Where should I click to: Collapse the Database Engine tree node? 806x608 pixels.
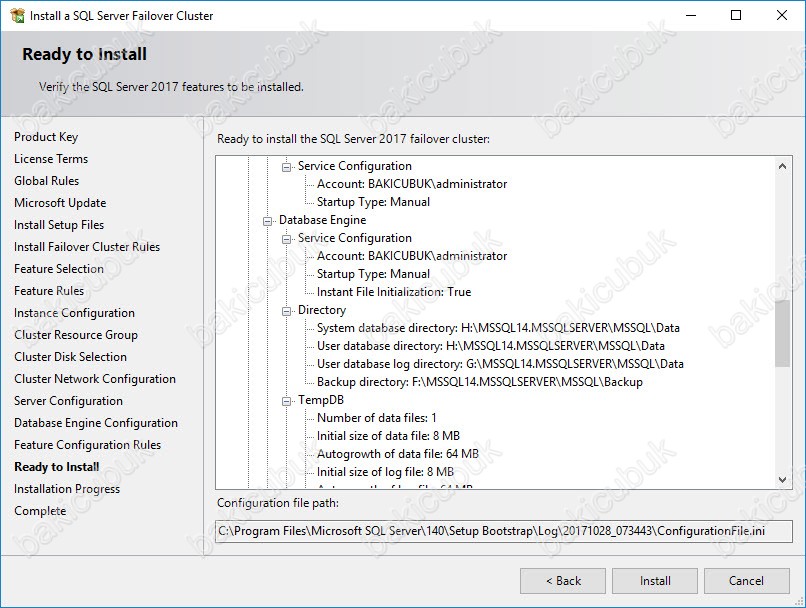coord(267,221)
